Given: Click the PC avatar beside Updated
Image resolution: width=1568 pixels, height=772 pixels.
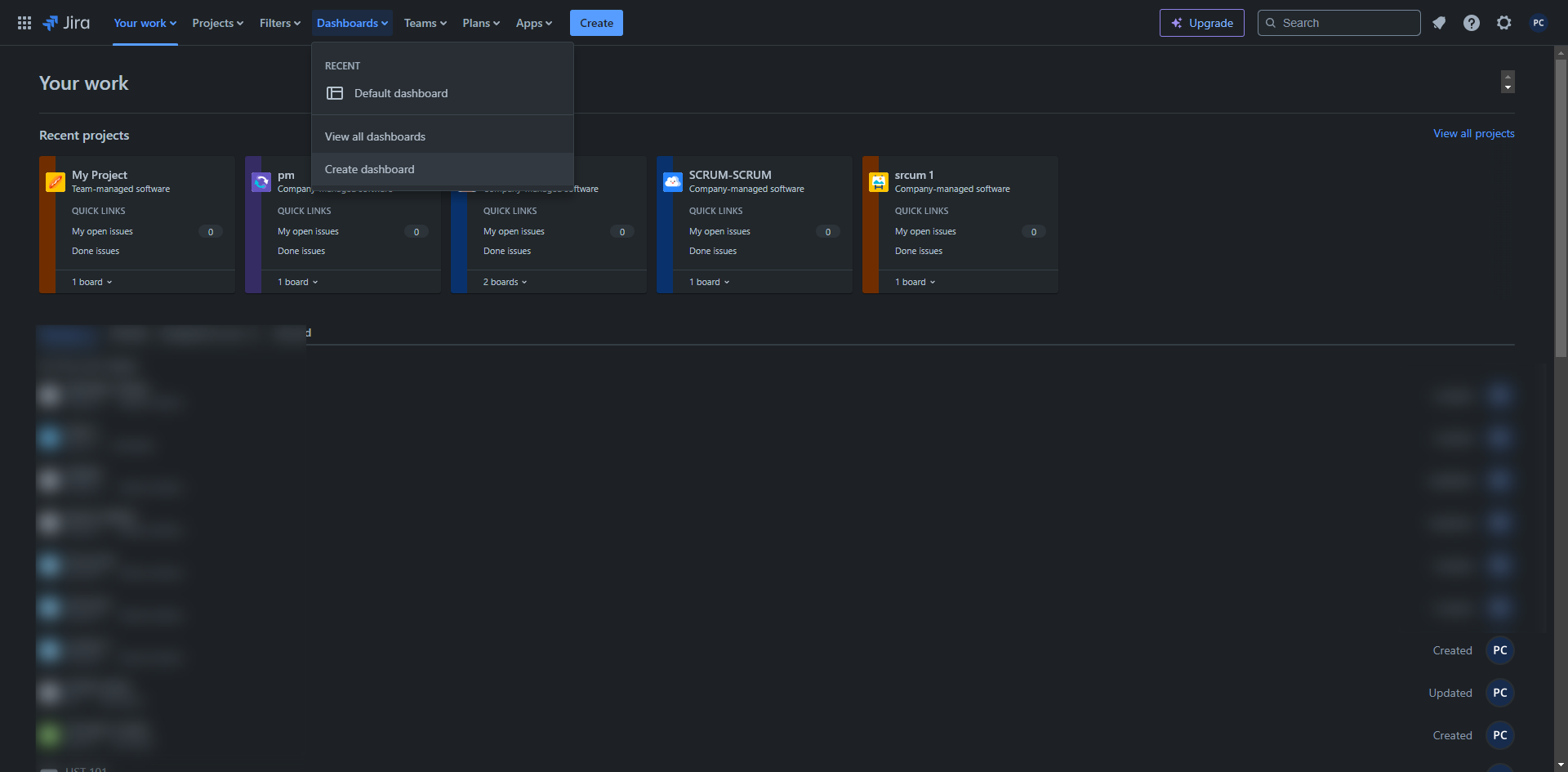Looking at the screenshot, I should (x=1500, y=693).
